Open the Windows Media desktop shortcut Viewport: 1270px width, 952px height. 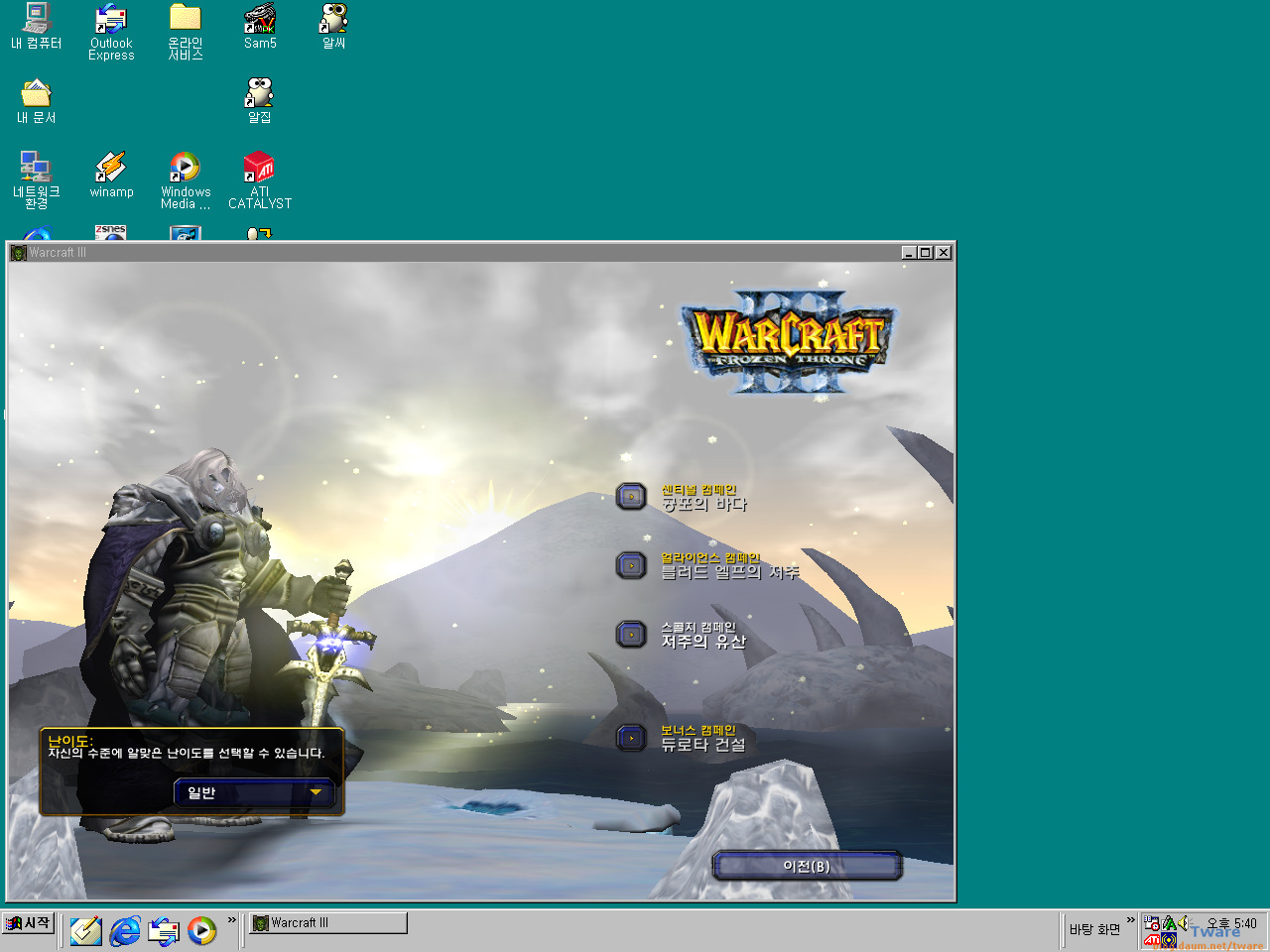(186, 180)
